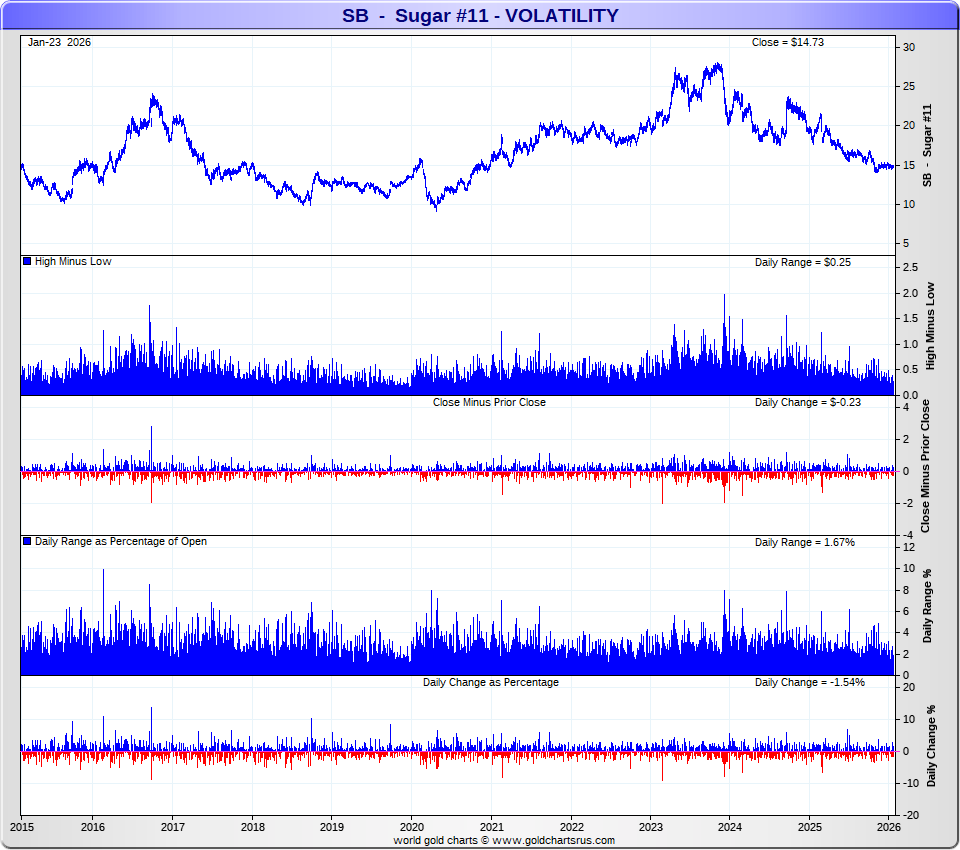Click the 'Daily Range = 1.67%' value
Screen dimensions: 960x850
click(x=804, y=542)
